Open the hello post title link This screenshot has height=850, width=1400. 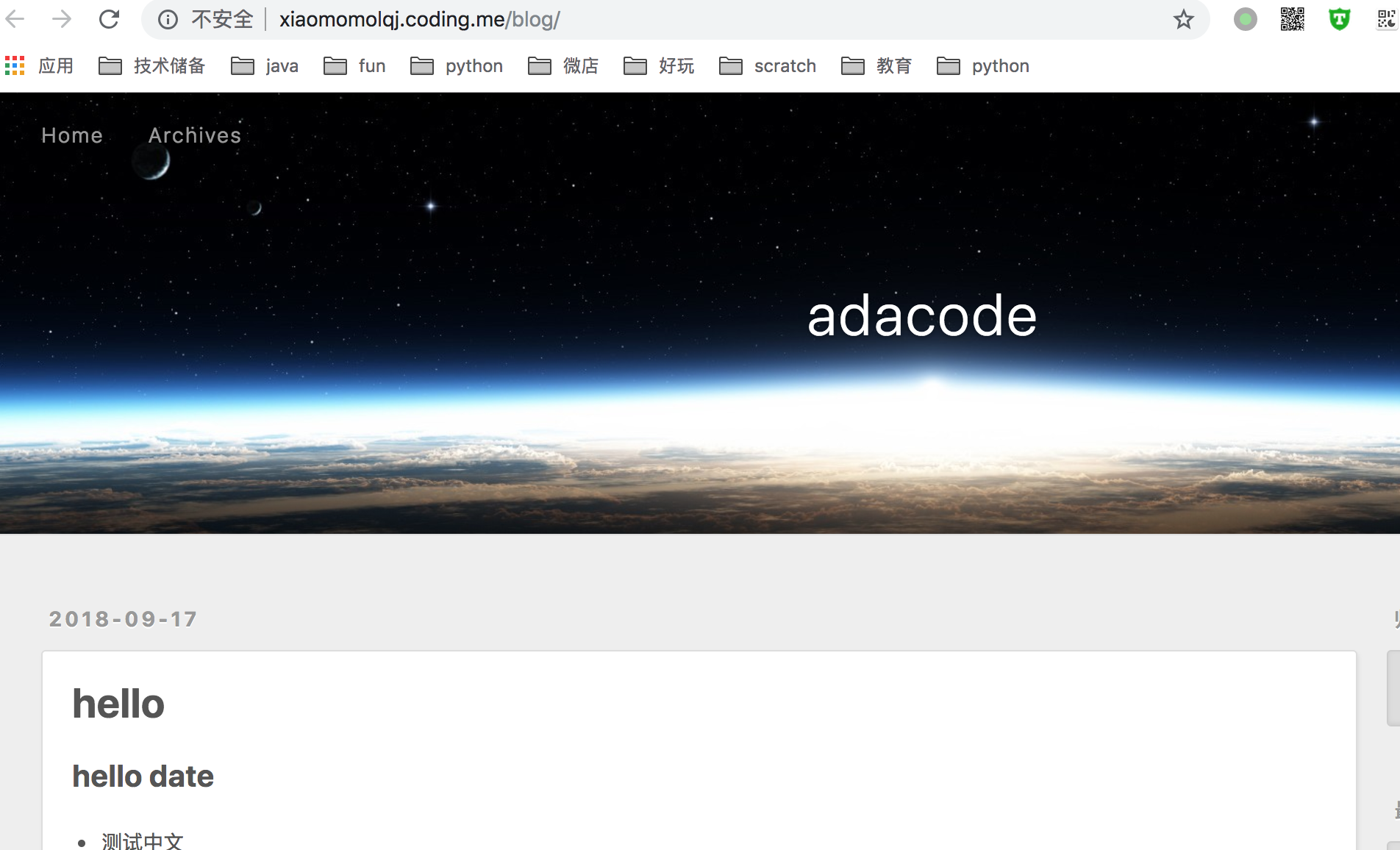coord(118,704)
